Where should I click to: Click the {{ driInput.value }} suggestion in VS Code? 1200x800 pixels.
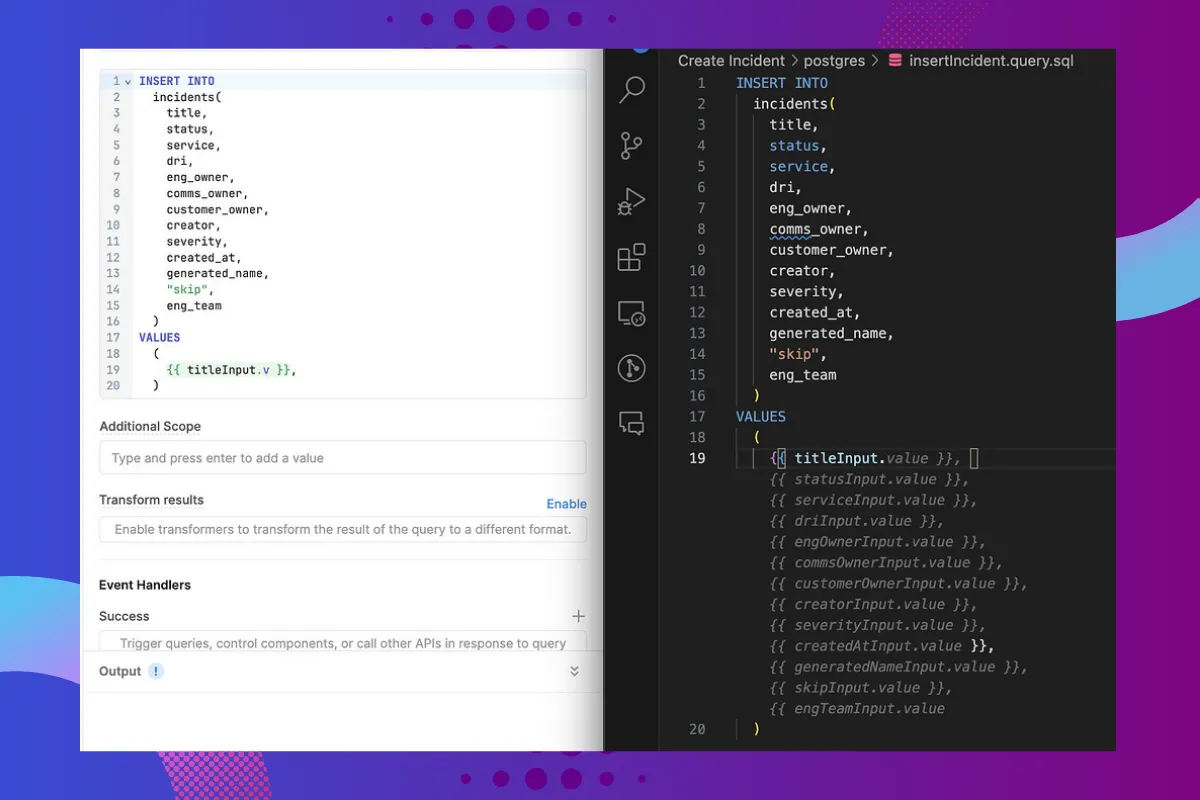(x=857, y=521)
